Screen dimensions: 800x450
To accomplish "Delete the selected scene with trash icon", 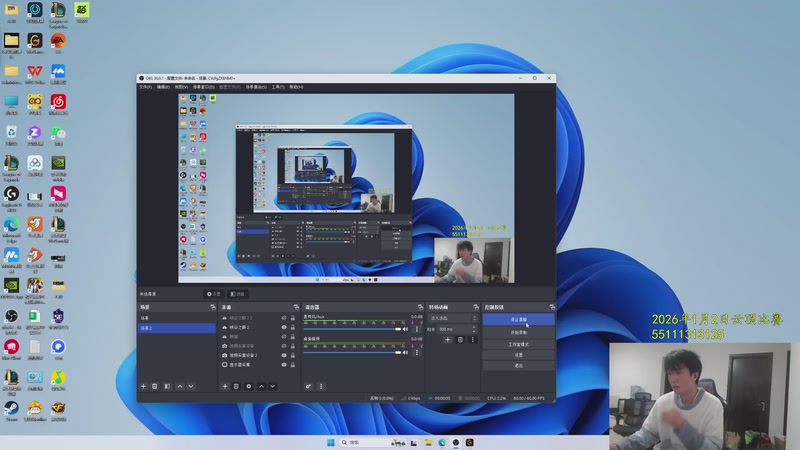I will point(155,386).
